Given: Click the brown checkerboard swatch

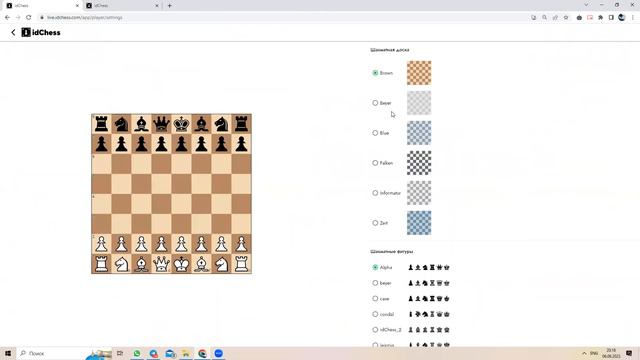Looking at the screenshot, I should [419, 73].
